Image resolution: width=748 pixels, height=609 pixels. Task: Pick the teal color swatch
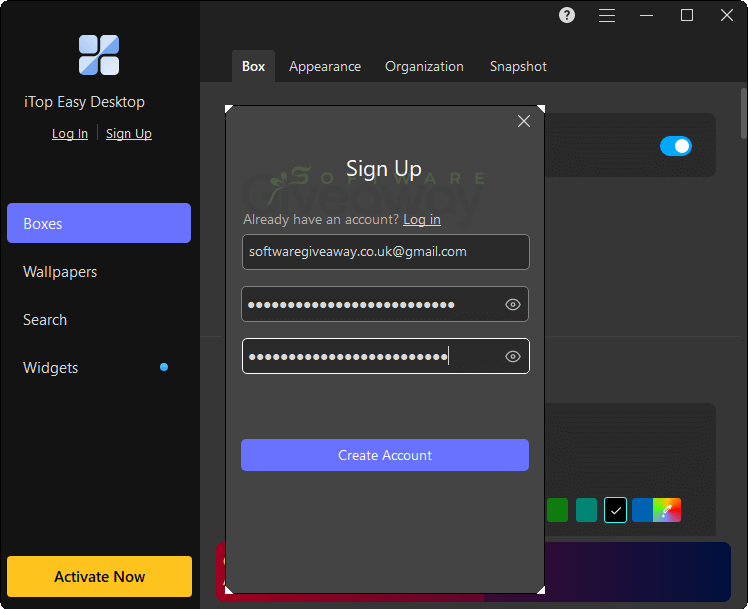point(586,510)
